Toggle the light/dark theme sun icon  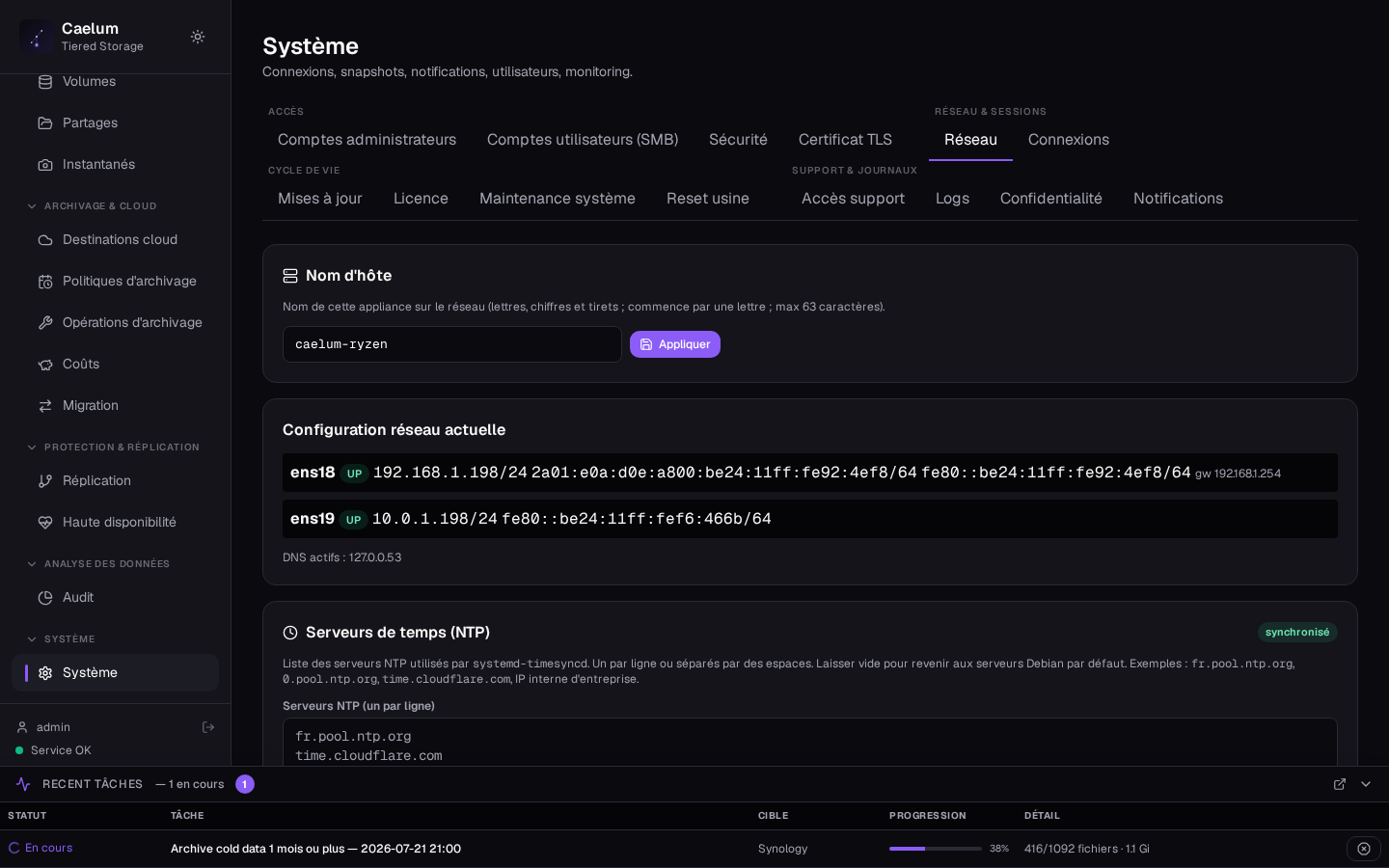[198, 37]
